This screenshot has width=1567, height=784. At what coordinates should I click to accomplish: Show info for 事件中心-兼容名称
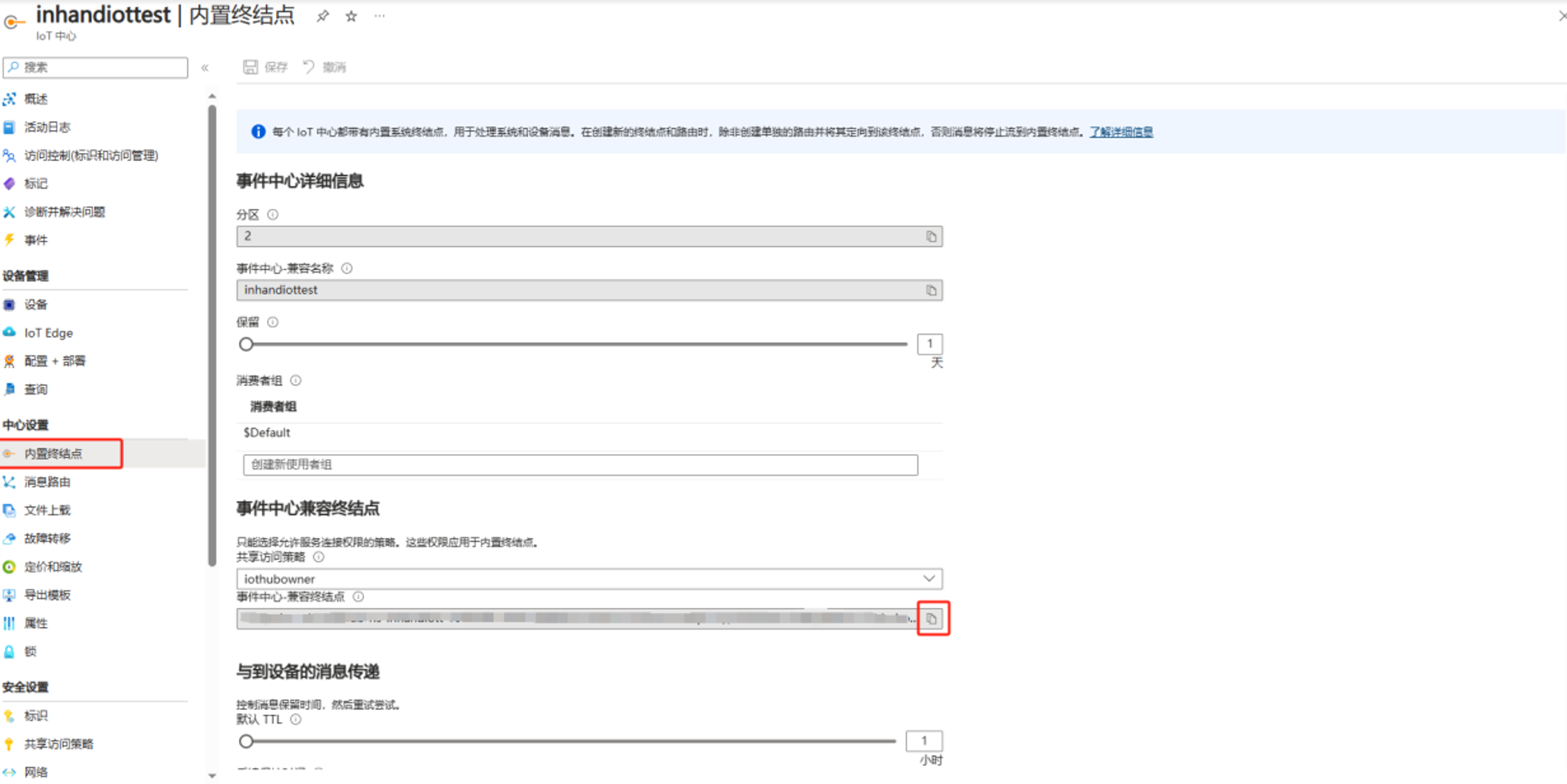[x=347, y=269]
